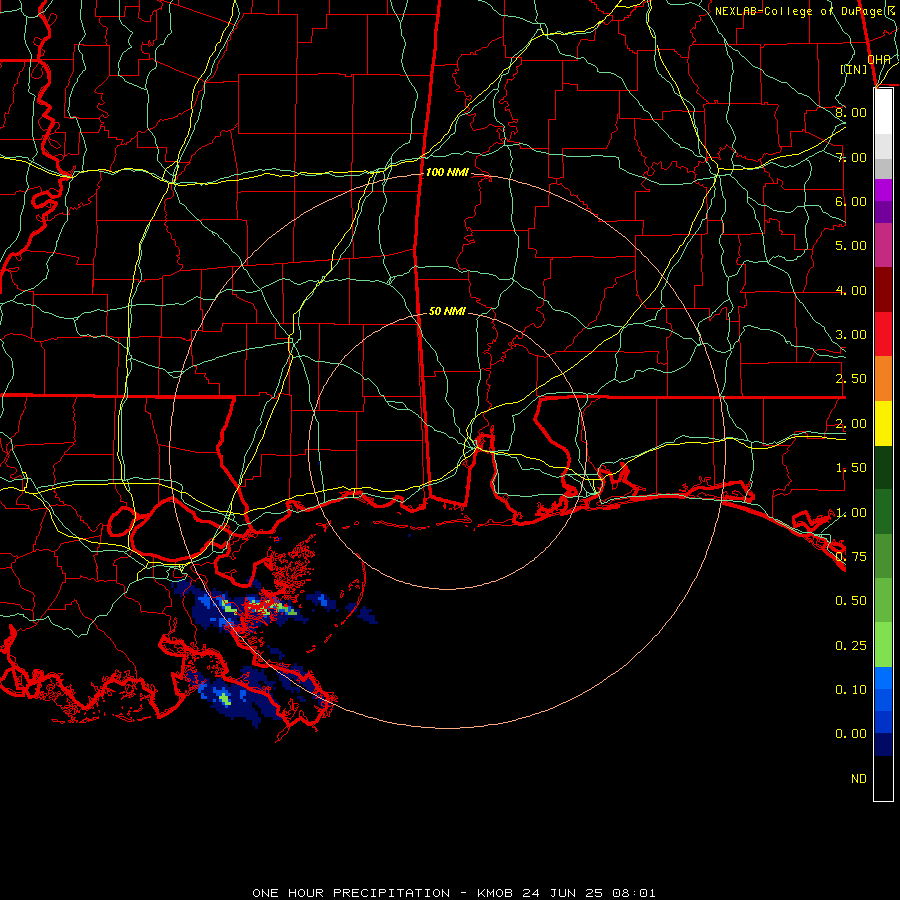Screen dimensions: 900x900
Task: Click the 7.00 legend value
Action: click(852, 157)
